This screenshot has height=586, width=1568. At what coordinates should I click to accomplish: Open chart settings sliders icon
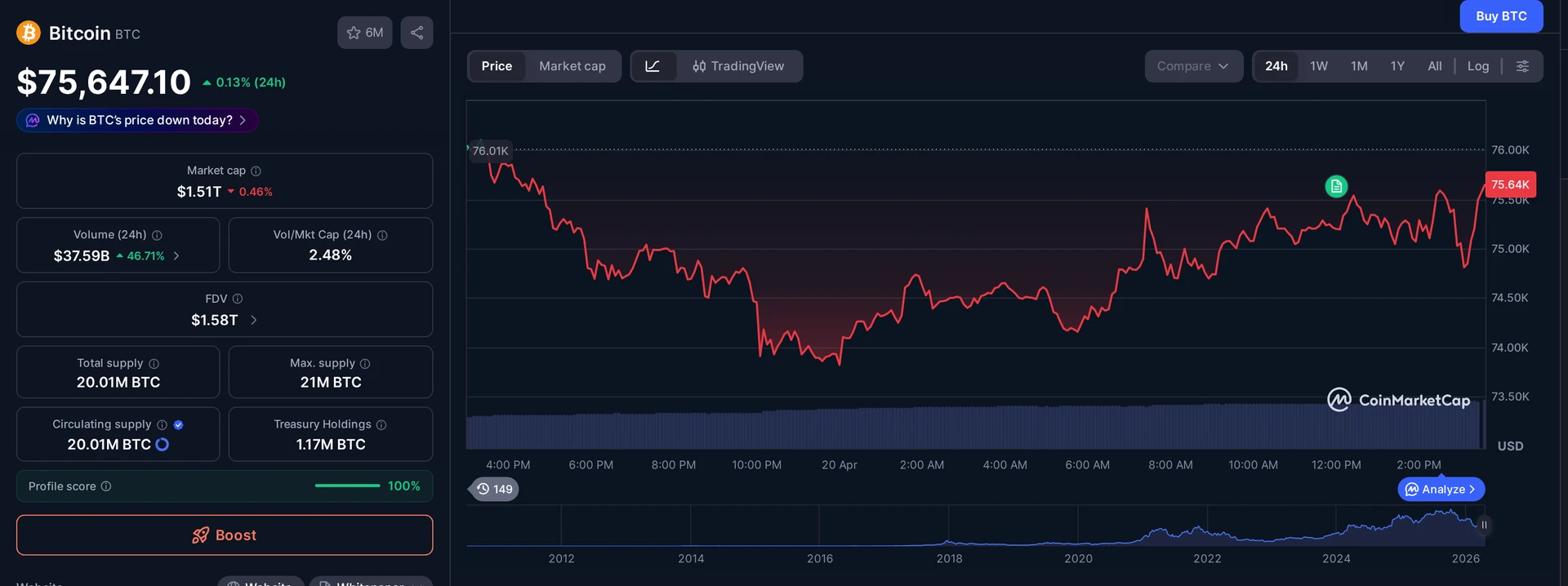1522,66
